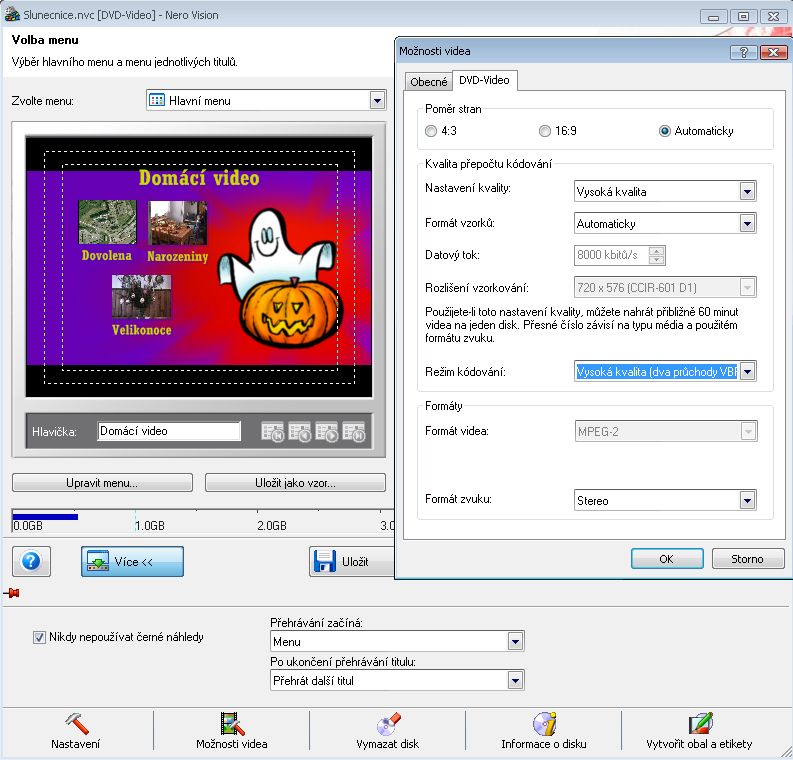Decrease Datový tok spinner down arrow
Image resolution: width=793 pixels, height=760 pixels.
point(656,259)
